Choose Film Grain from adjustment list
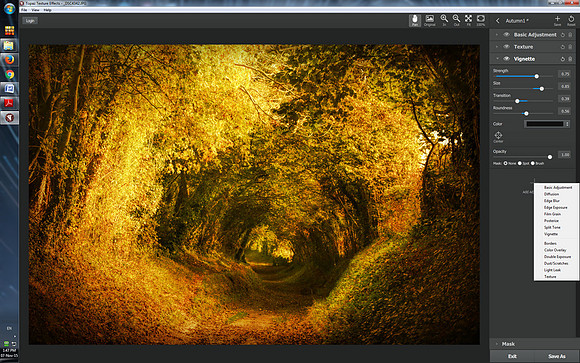This screenshot has width=580, height=363. pyautogui.click(x=552, y=214)
